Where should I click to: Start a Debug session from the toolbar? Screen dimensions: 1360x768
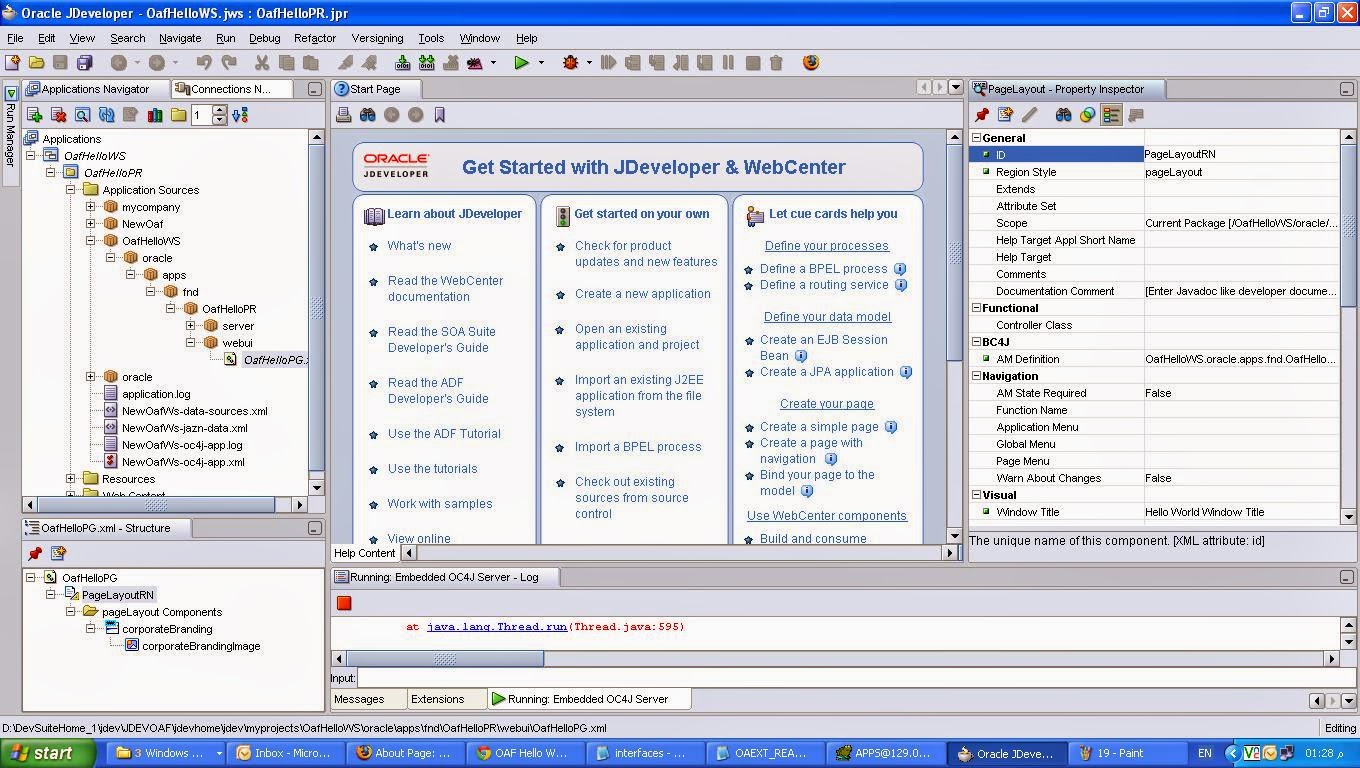[571, 62]
